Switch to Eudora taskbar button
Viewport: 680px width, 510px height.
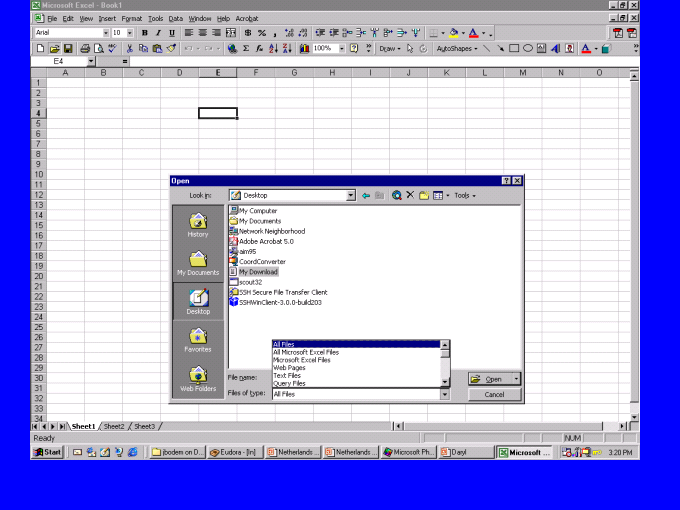tap(233, 452)
